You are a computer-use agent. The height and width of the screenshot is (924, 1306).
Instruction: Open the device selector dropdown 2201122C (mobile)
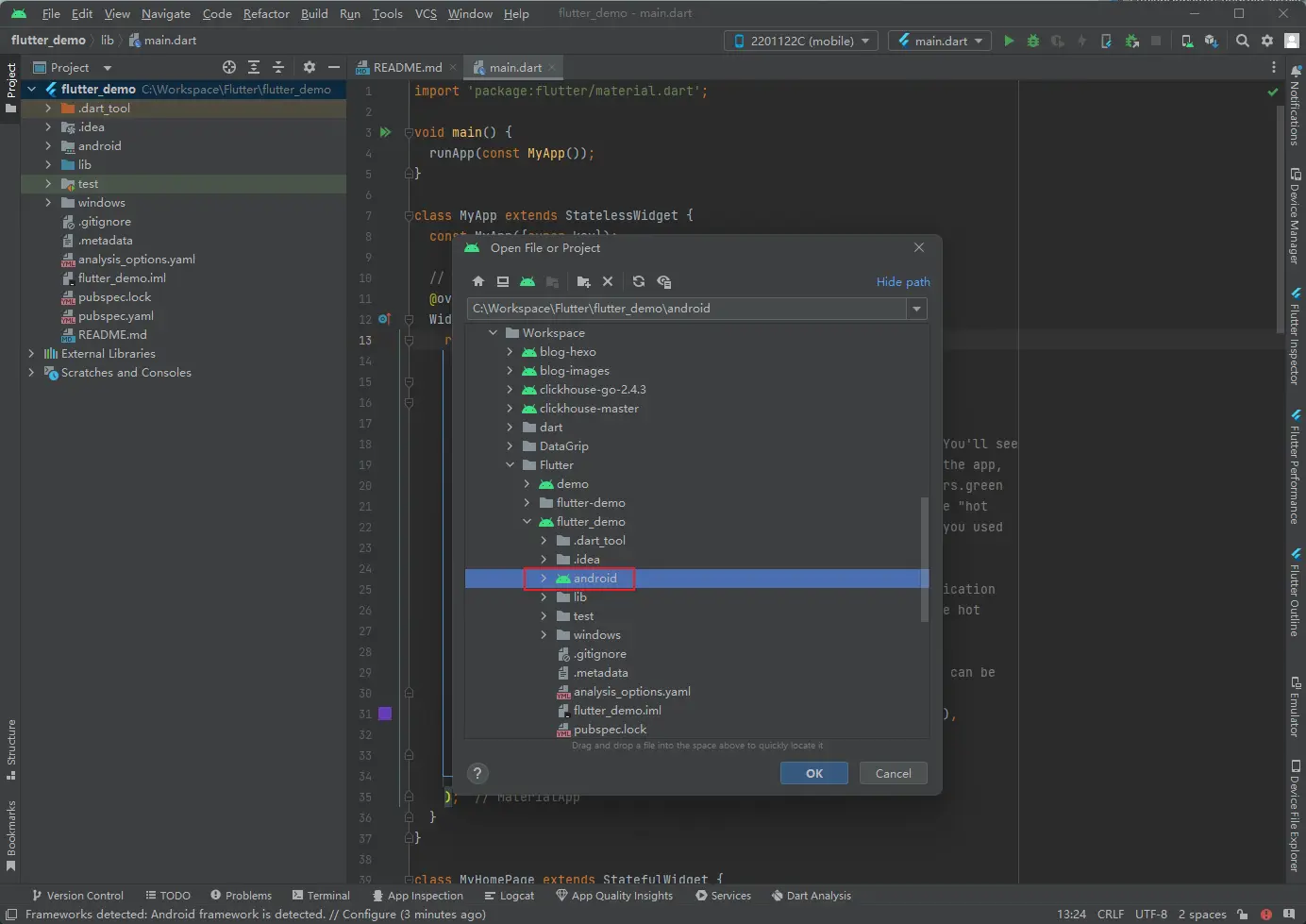pos(801,41)
